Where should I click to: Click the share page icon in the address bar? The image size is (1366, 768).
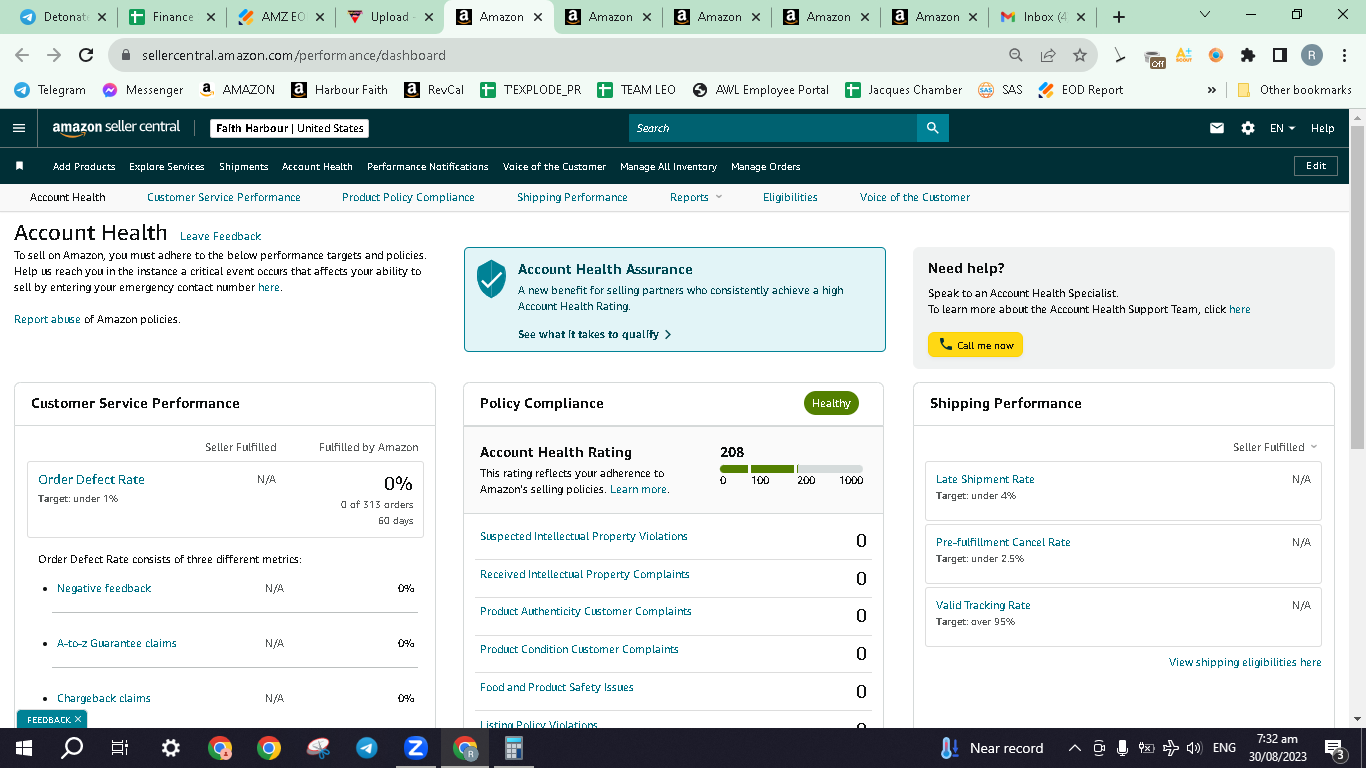pyautogui.click(x=1047, y=55)
